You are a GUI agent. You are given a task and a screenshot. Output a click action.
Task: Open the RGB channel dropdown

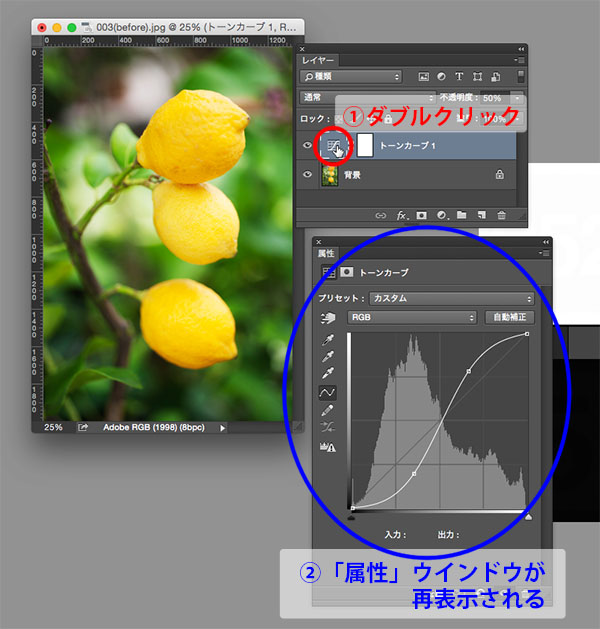click(411, 317)
